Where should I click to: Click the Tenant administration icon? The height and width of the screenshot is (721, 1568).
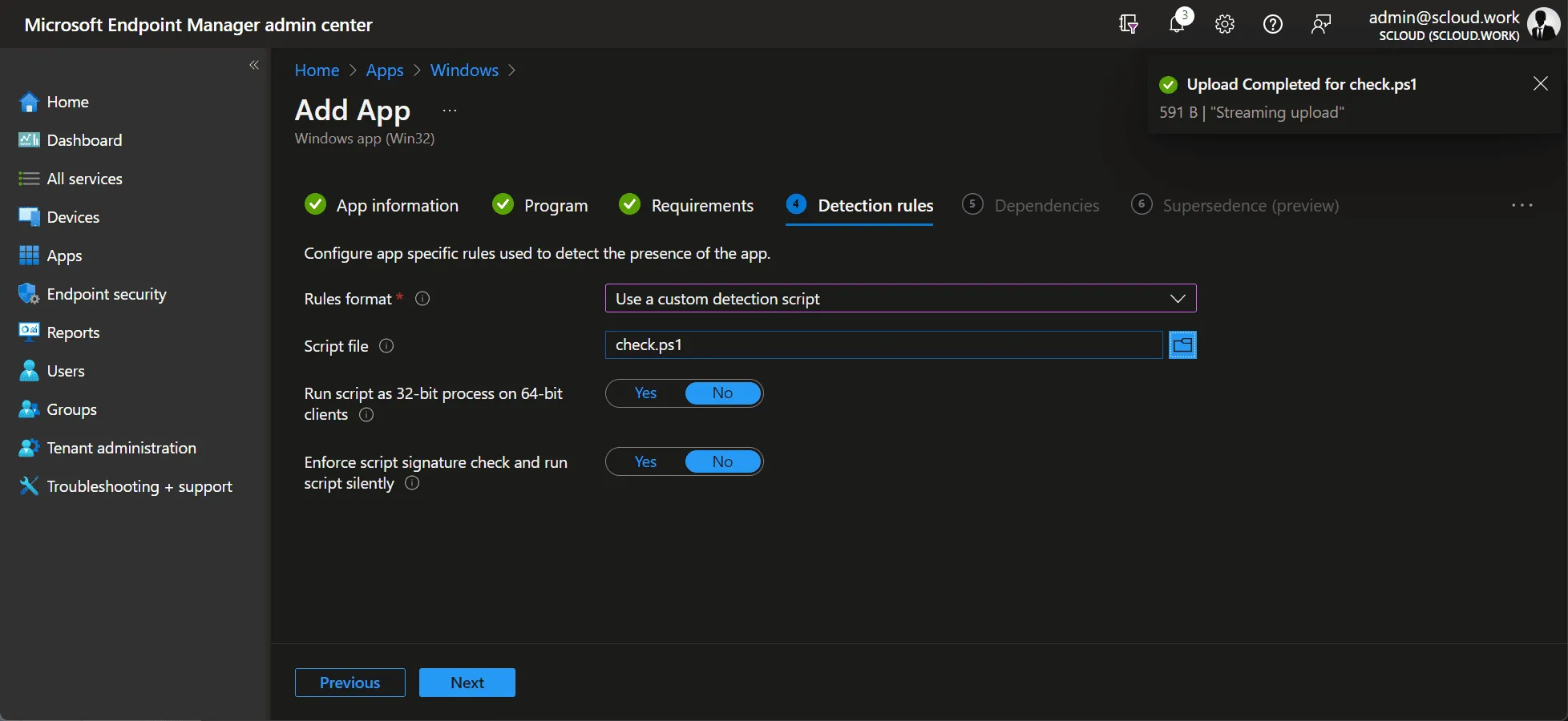pos(29,448)
